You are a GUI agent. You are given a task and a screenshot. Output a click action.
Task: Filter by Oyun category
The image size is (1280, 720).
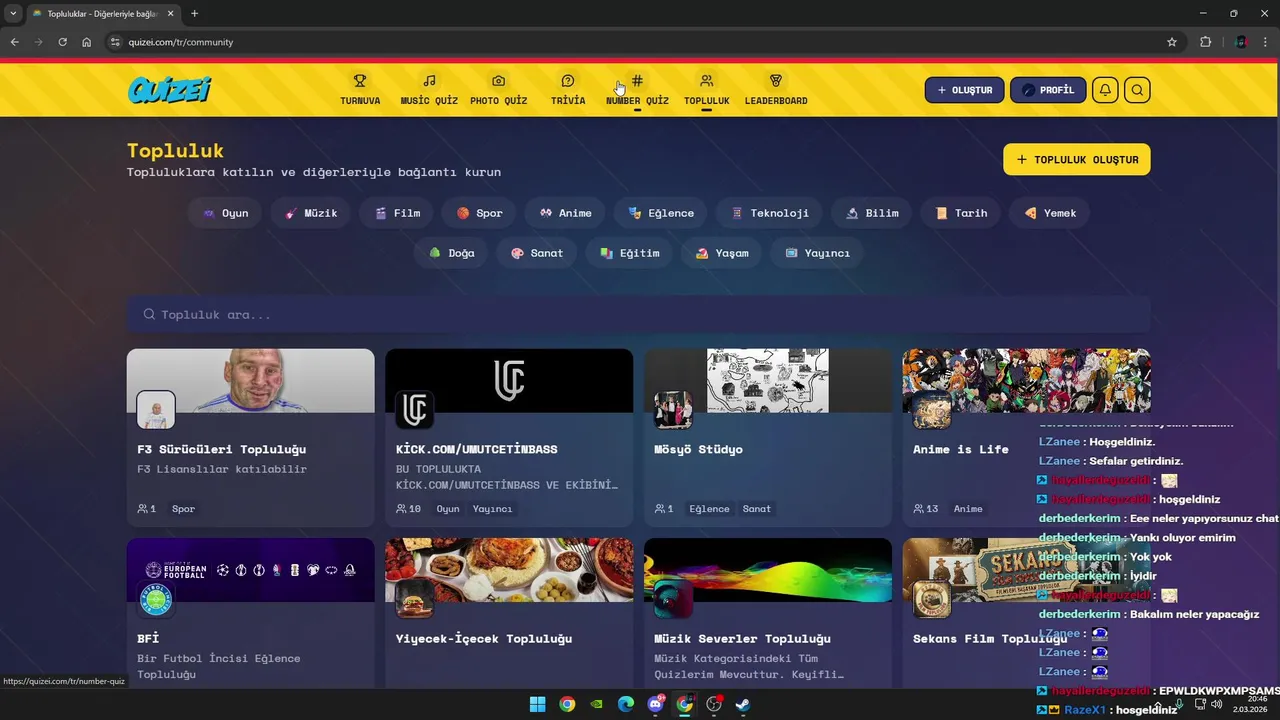[225, 213]
